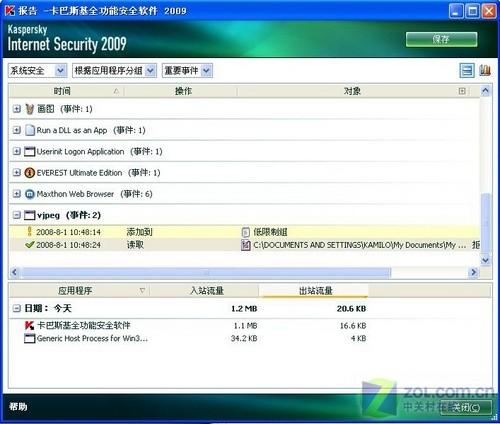Click the 帮助 help link
The image size is (500, 424).
click(x=18, y=406)
